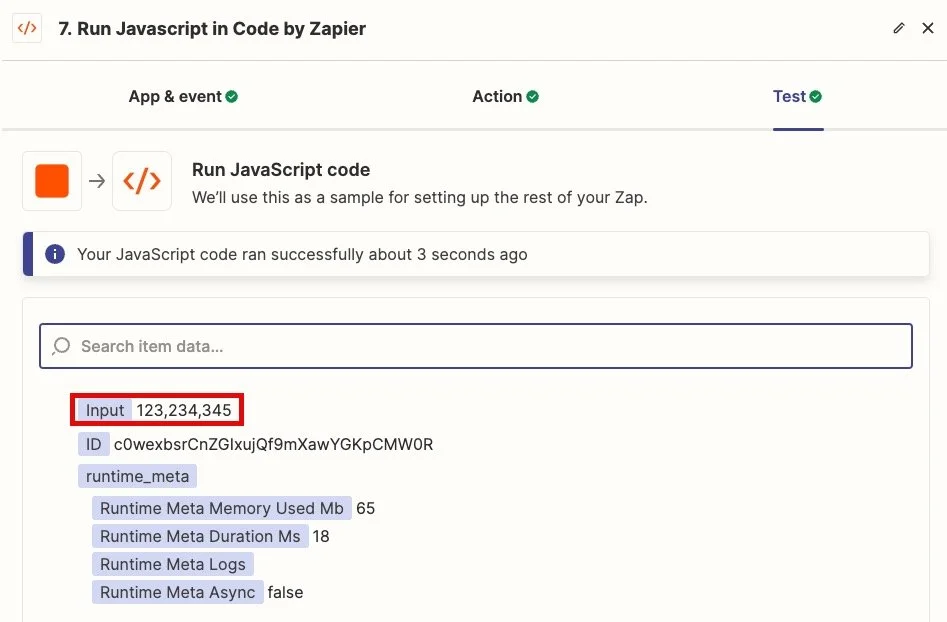The width and height of the screenshot is (947, 622).
Task: Click the value 123,234,345
Action: tap(184, 410)
